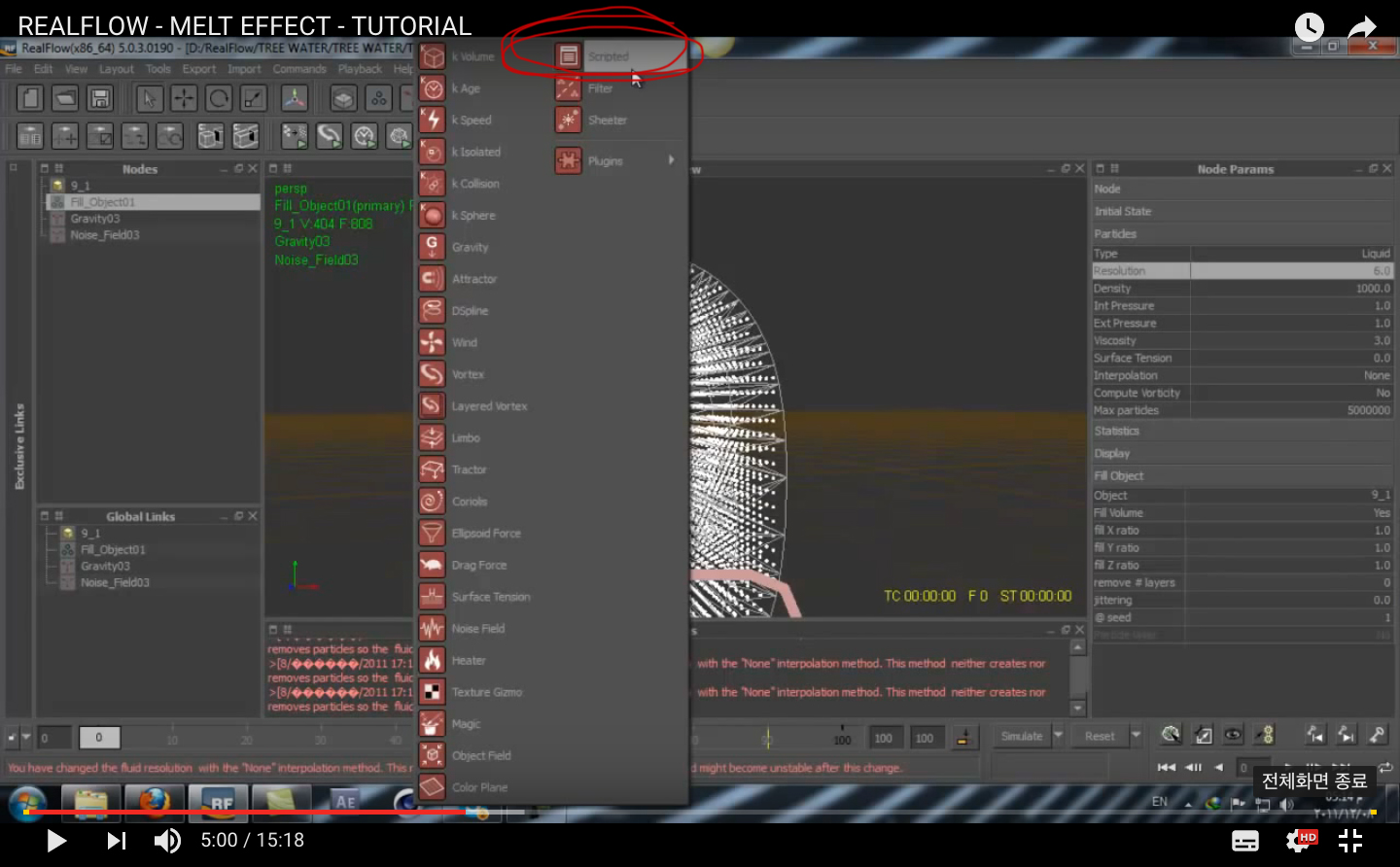Viewport: 1400px width, 867px height.
Task: Open the Reset button dropdown arrow
Action: tap(1136, 736)
